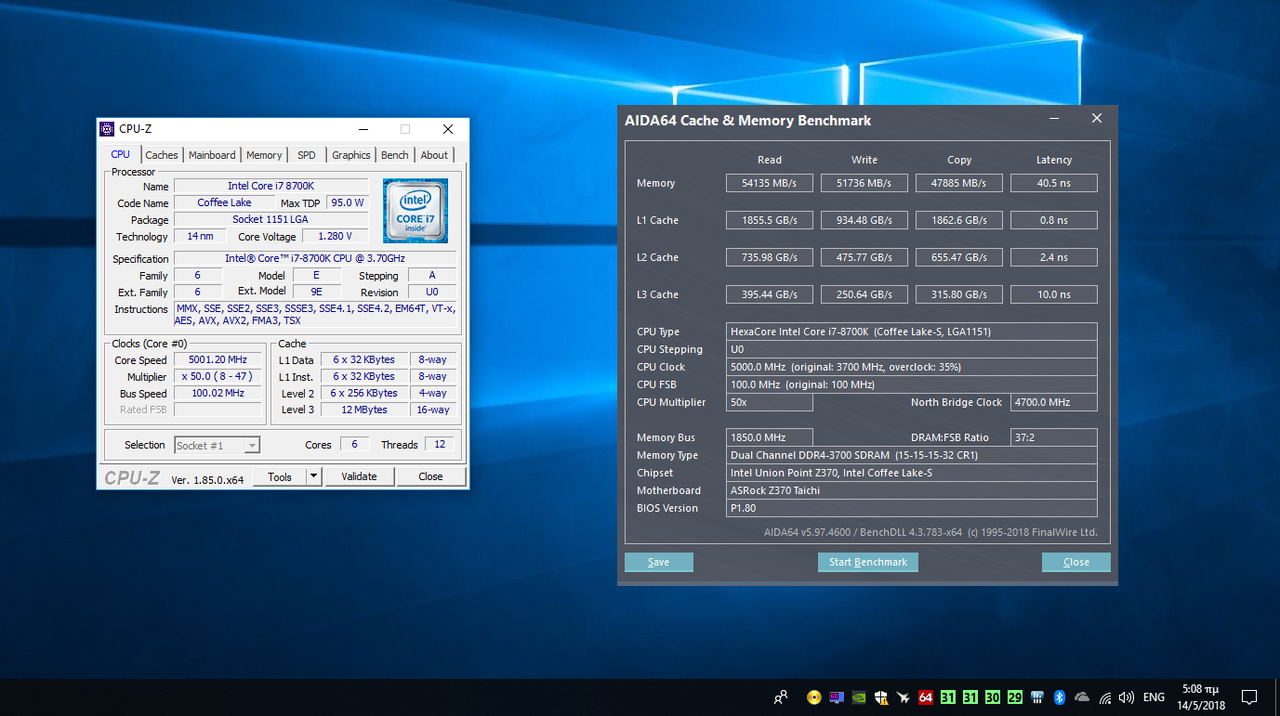Click the L3 Cache Latency 10.0 ns field
This screenshot has width=1280, height=716.
(x=1054, y=294)
